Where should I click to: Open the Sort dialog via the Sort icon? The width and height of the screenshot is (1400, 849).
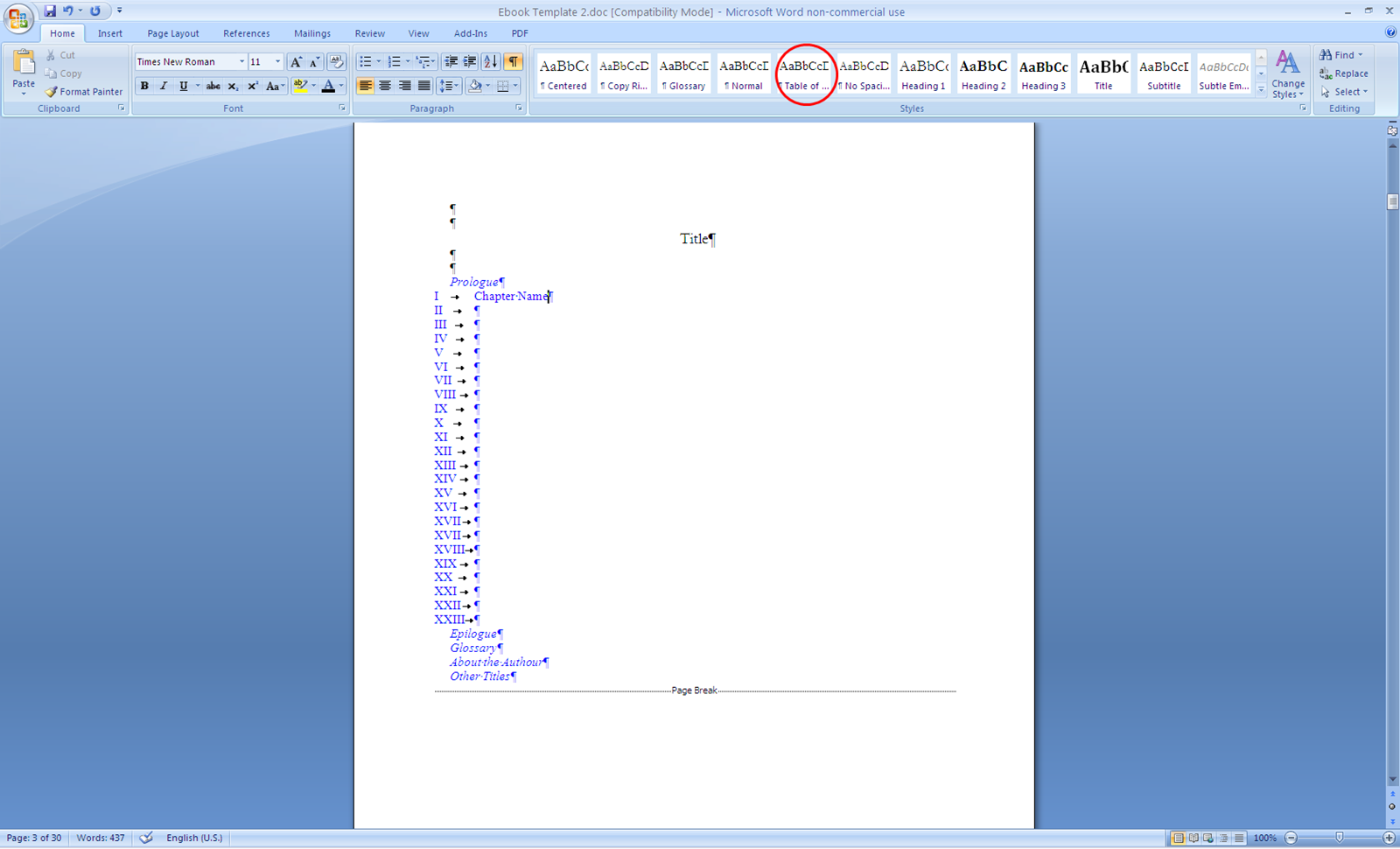tap(490, 61)
